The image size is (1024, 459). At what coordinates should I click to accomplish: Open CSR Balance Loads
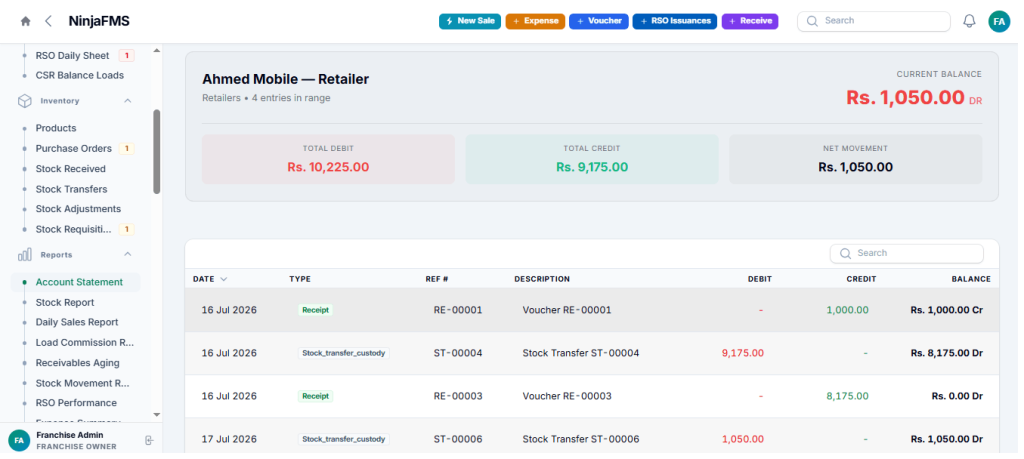click(x=79, y=76)
